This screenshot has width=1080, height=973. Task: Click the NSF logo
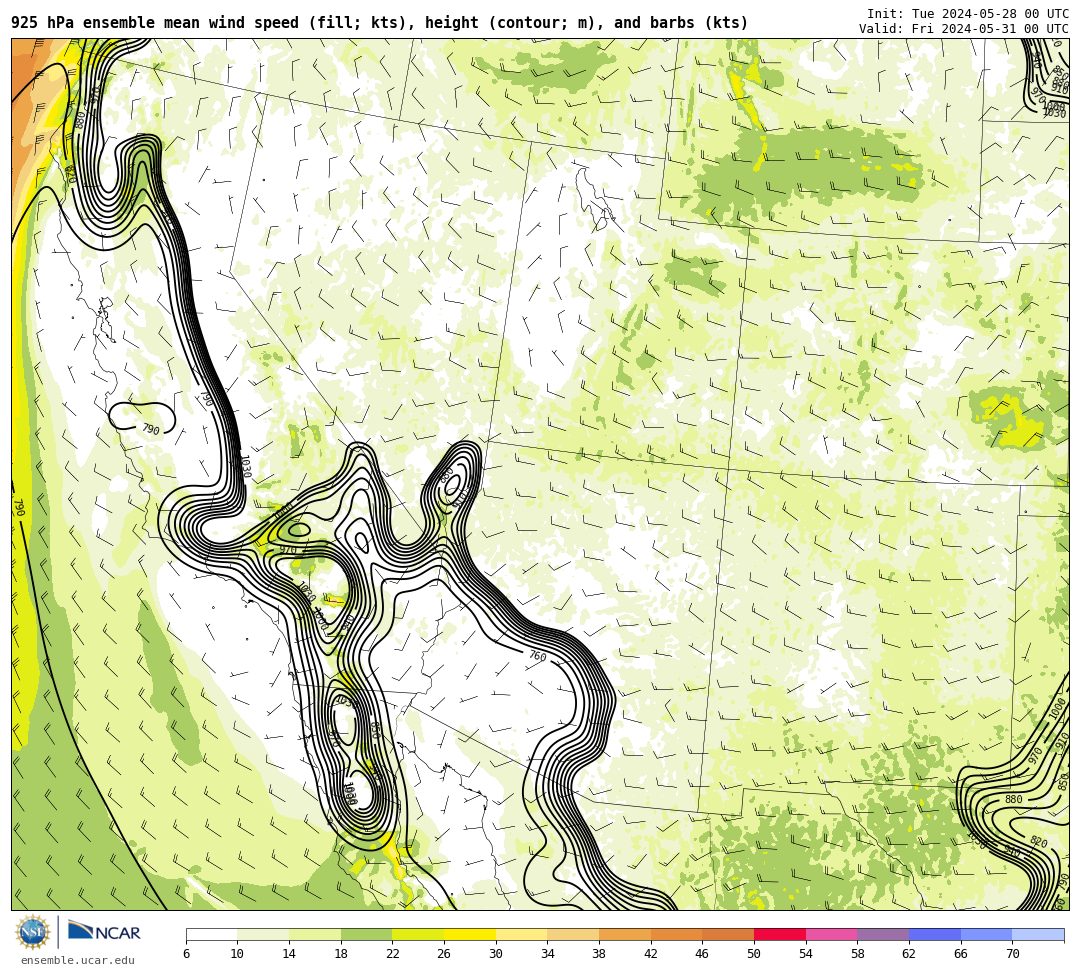(32, 932)
